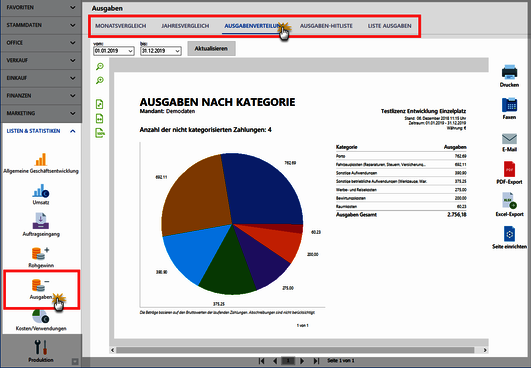Zoom out with the lower magnifier icon
This screenshot has width=531, height=368.
[100, 81]
